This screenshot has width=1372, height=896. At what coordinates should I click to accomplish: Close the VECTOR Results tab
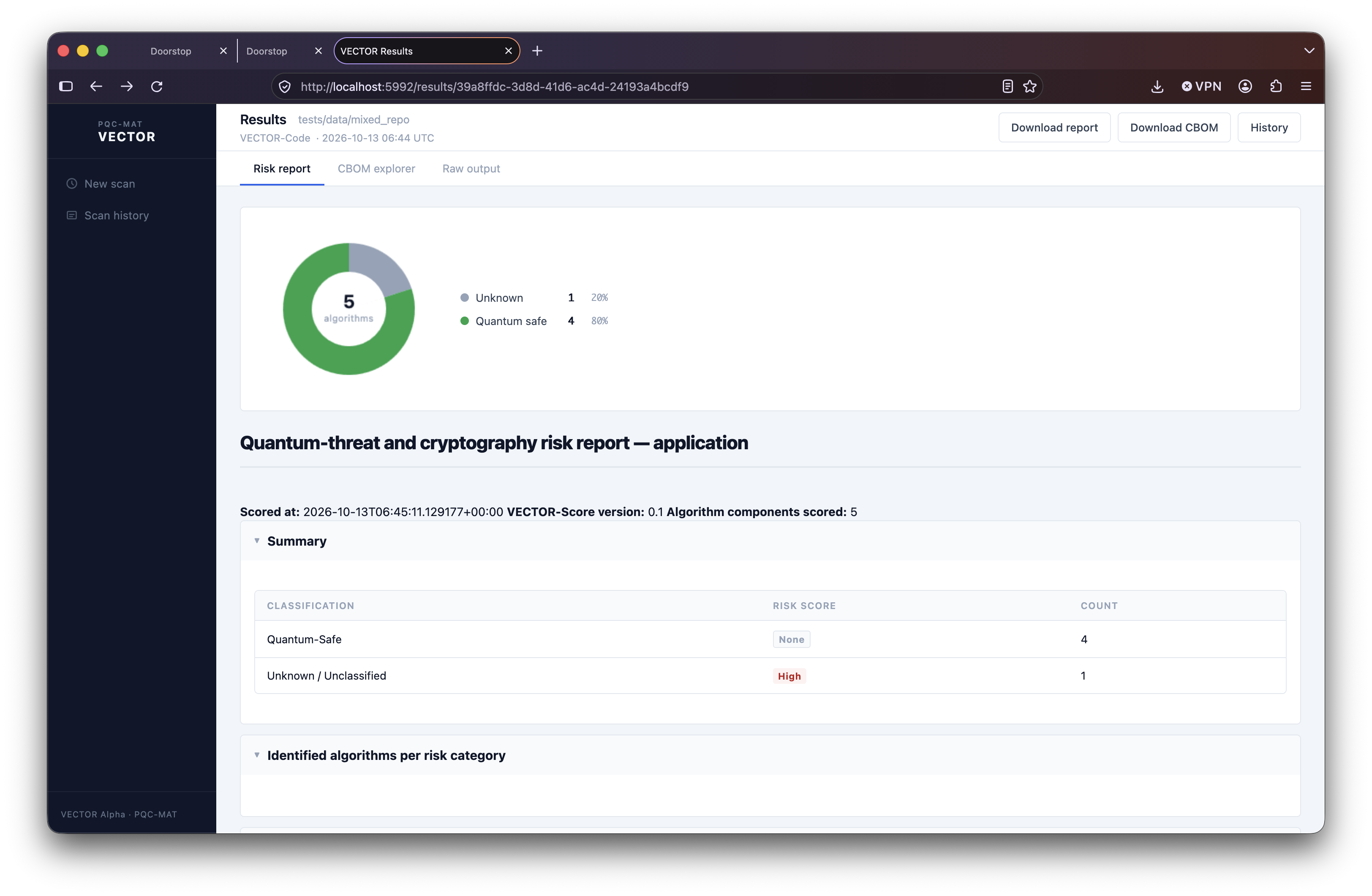pyautogui.click(x=509, y=51)
